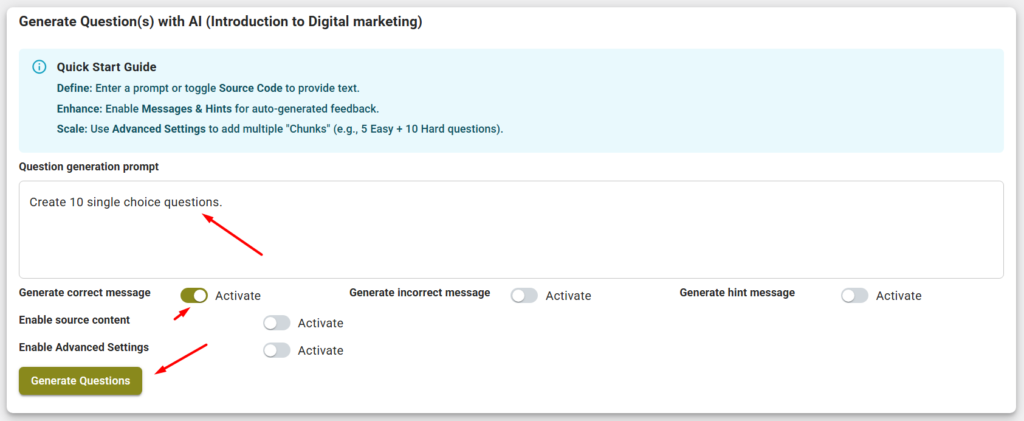Click the Question generation prompt field label
This screenshot has width=1024, height=421.
click(89, 166)
